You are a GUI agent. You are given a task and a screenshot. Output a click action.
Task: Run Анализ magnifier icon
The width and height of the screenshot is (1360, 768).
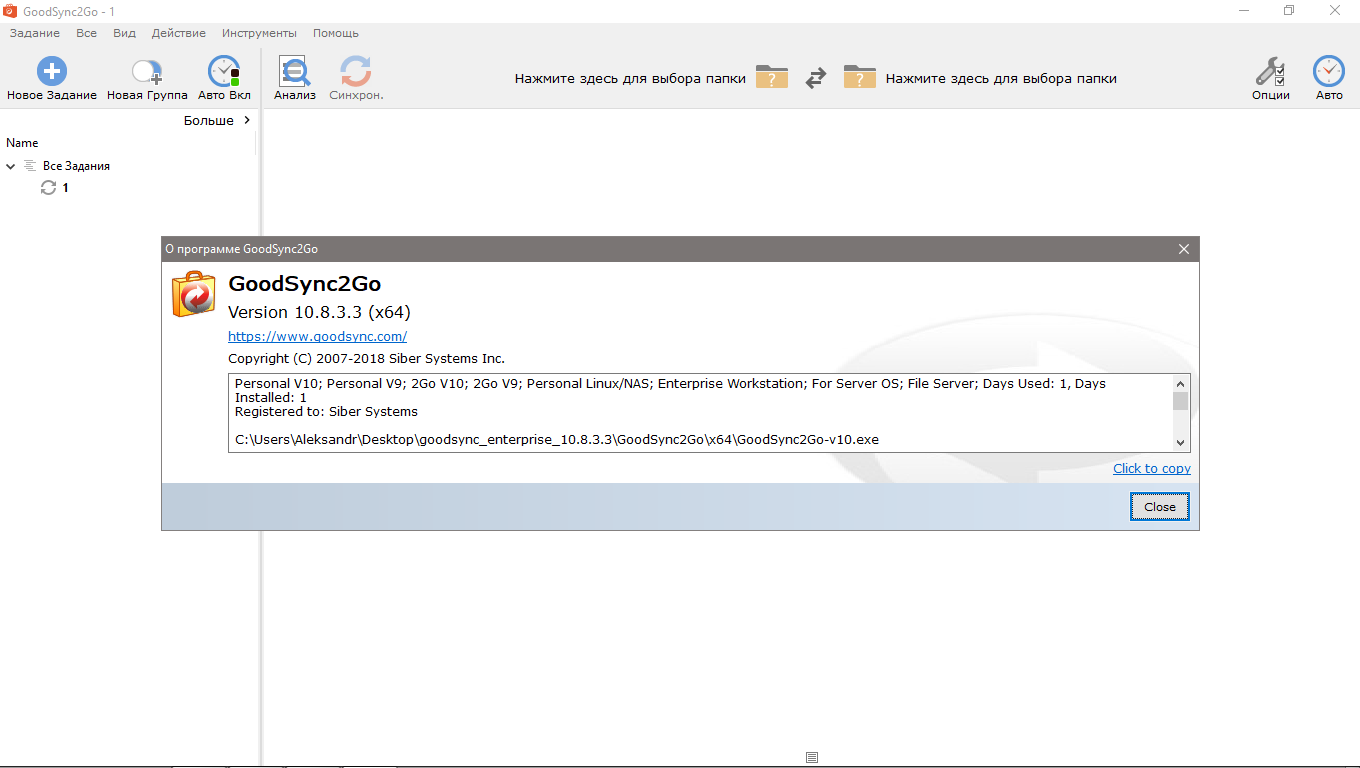[295, 72]
